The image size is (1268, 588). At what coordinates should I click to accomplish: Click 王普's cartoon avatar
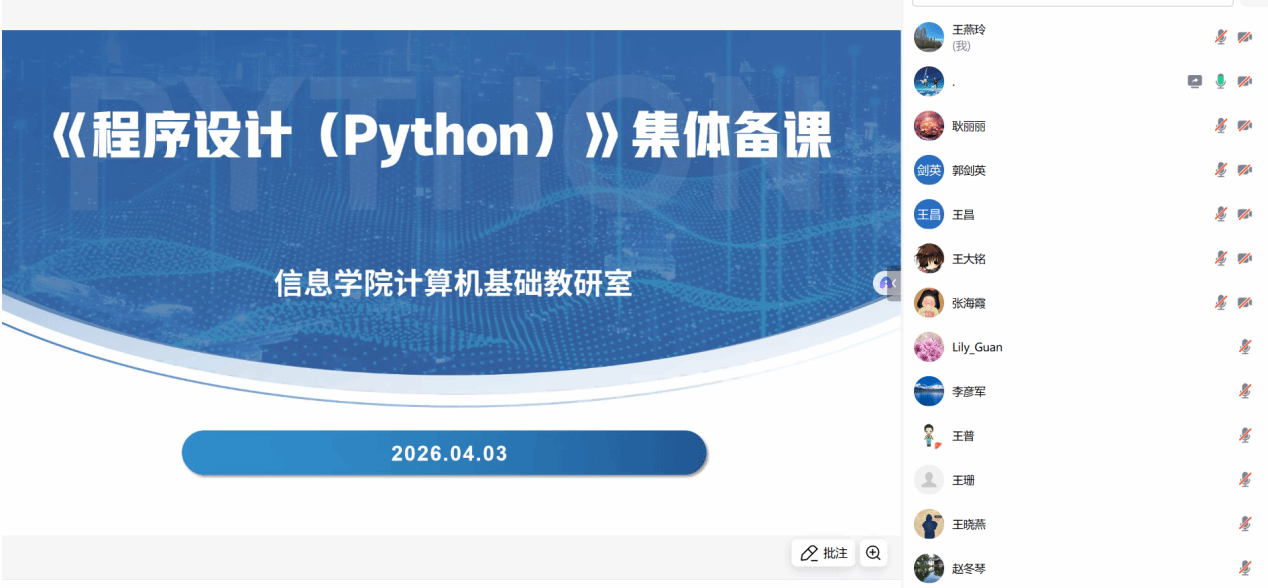coord(929,436)
